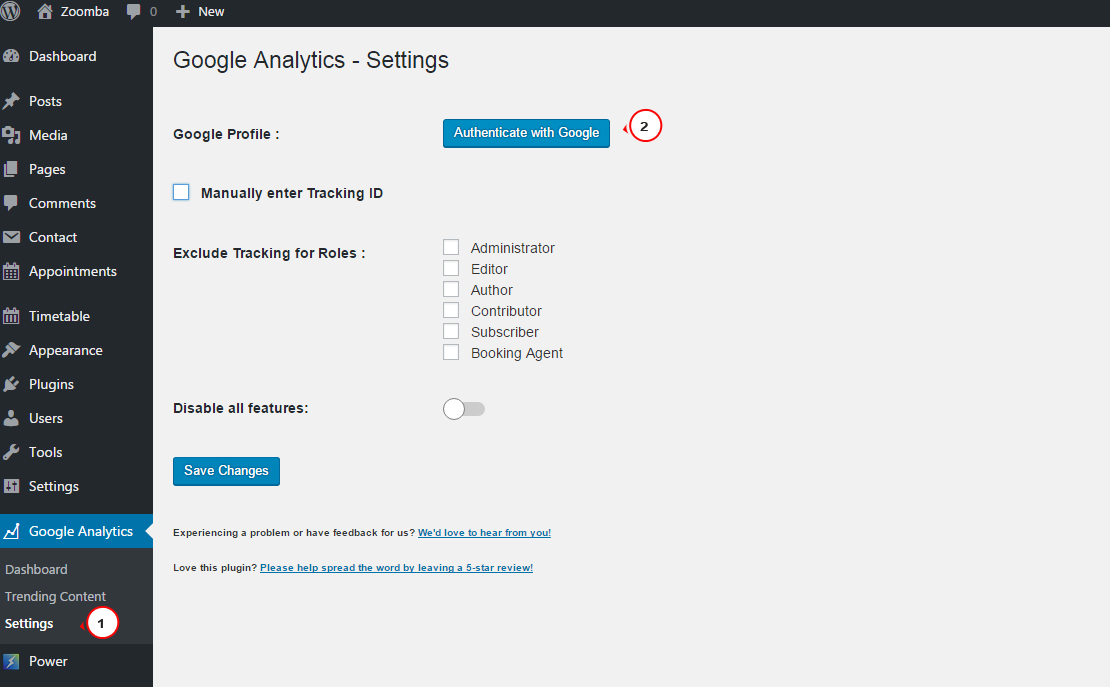Click the Posts pushpin icon

coord(11,101)
